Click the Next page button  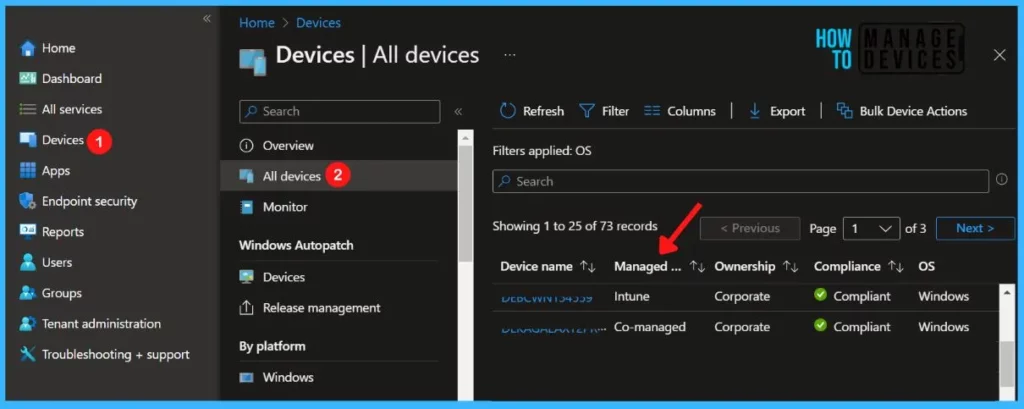point(975,229)
